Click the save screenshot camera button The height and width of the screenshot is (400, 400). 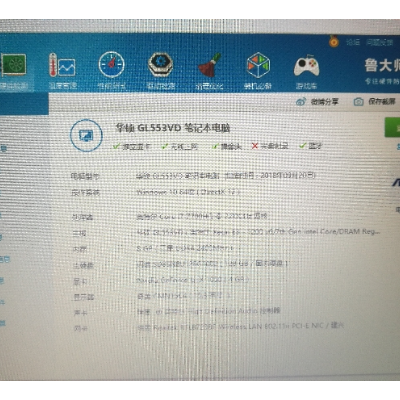click(374, 101)
